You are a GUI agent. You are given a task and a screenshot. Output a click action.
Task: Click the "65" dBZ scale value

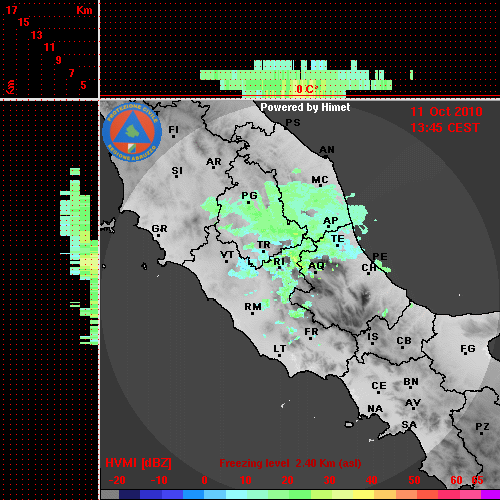(x=477, y=480)
